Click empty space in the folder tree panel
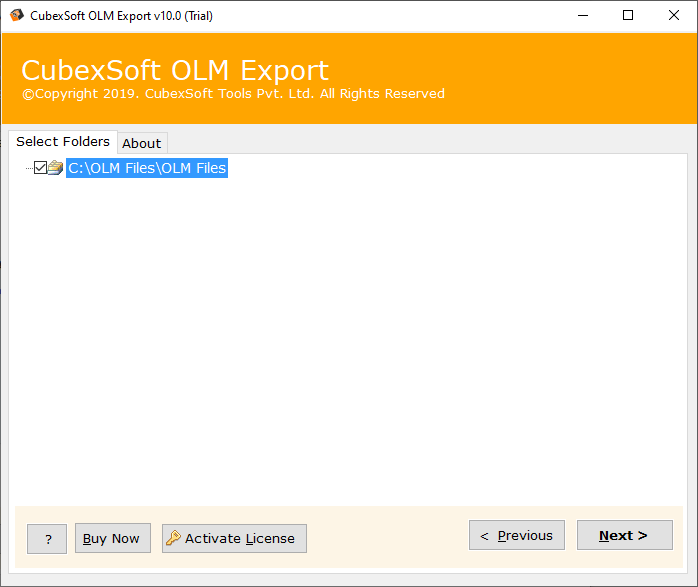698x587 pixels. coord(350,340)
